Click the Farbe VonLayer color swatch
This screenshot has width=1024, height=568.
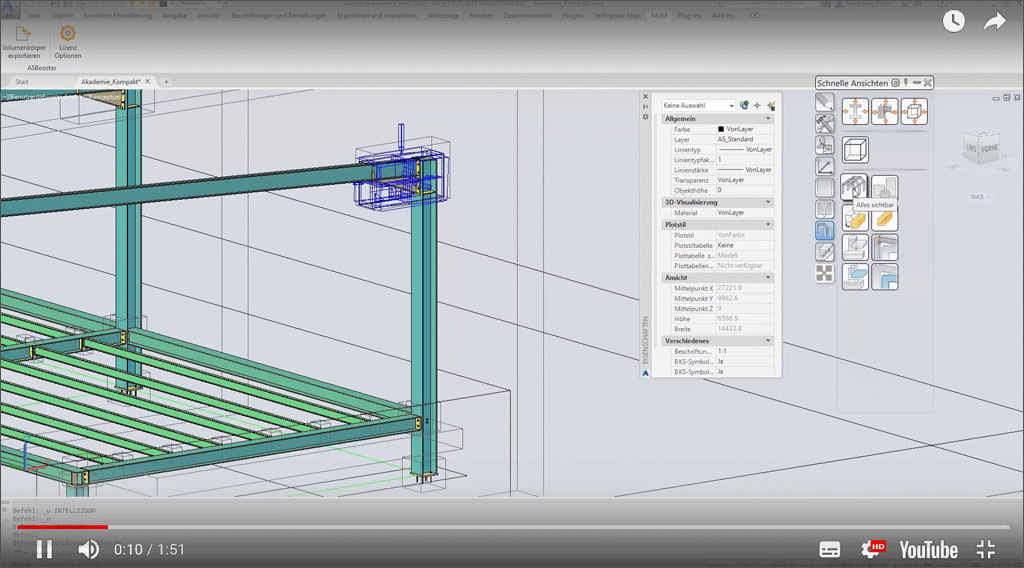pyautogui.click(x=721, y=130)
